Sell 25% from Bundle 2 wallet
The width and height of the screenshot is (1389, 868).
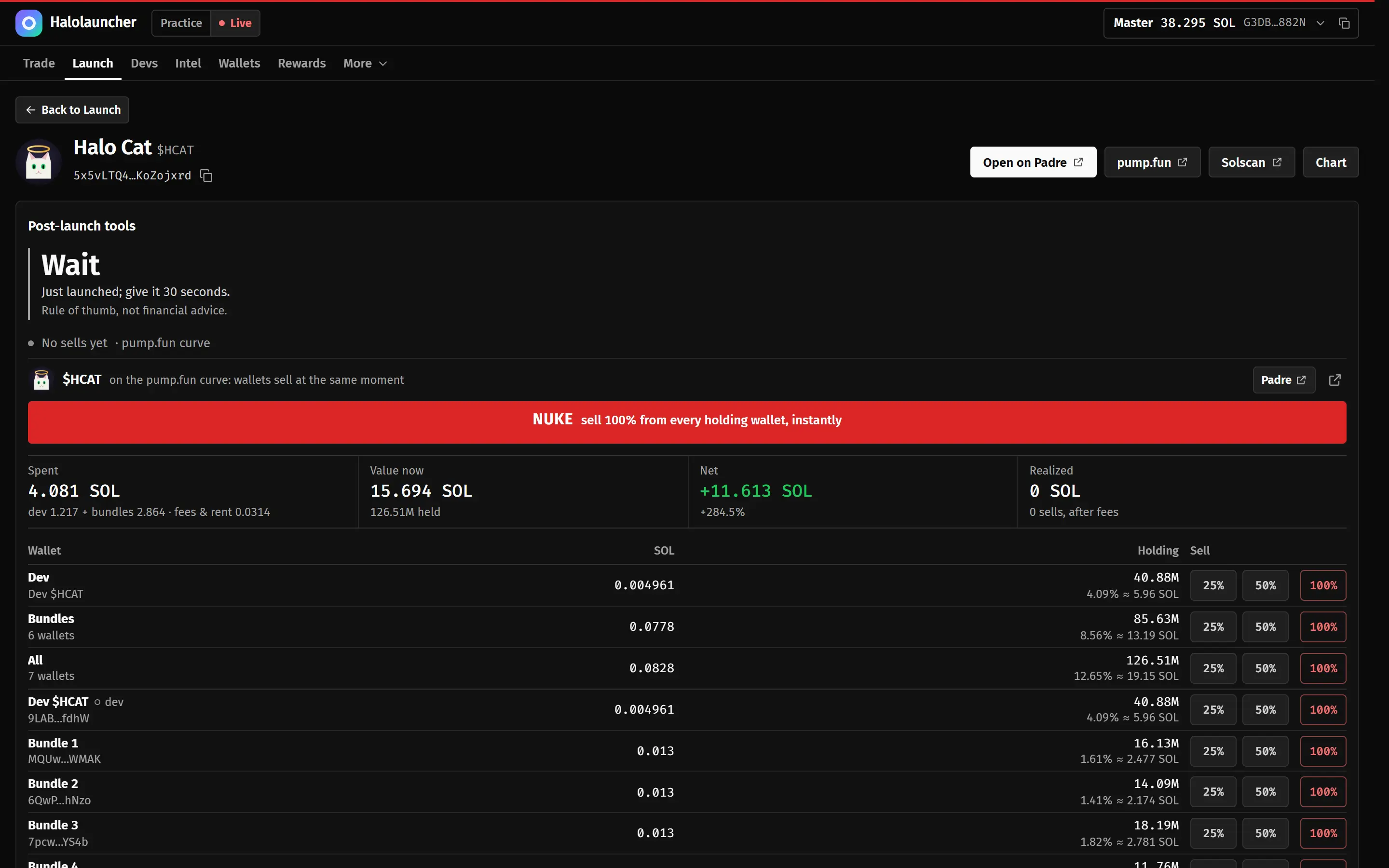point(1213,792)
